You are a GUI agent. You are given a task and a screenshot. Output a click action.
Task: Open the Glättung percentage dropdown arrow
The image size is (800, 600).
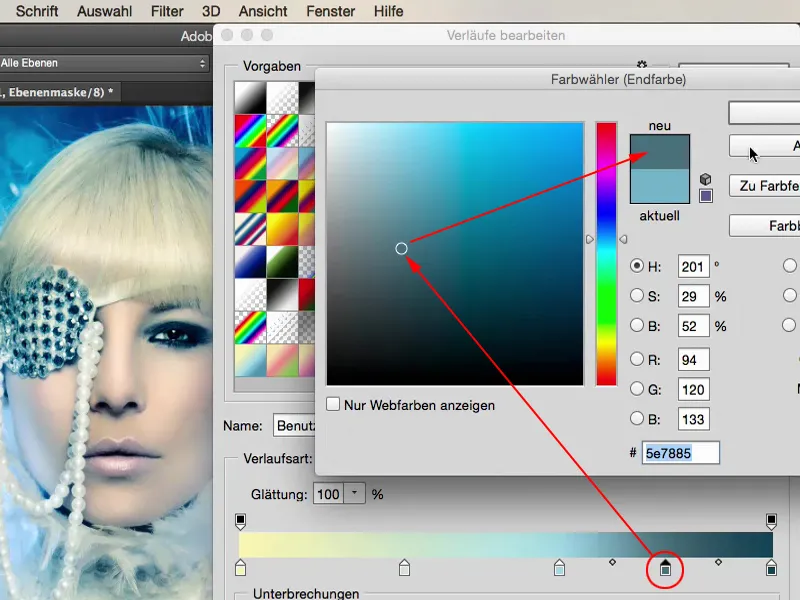[355, 493]
